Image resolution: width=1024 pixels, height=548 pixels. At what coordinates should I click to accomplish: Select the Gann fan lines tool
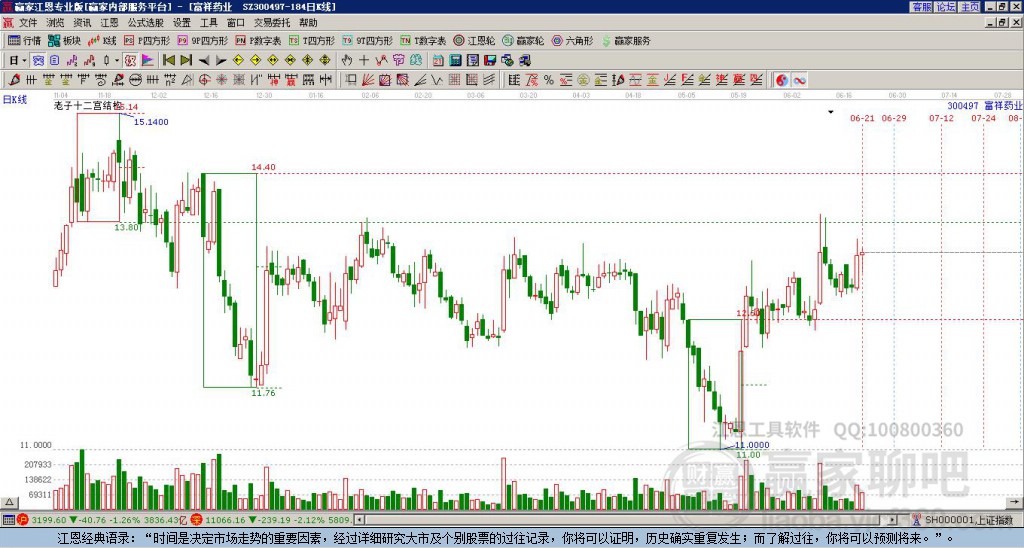coord(368,80)
